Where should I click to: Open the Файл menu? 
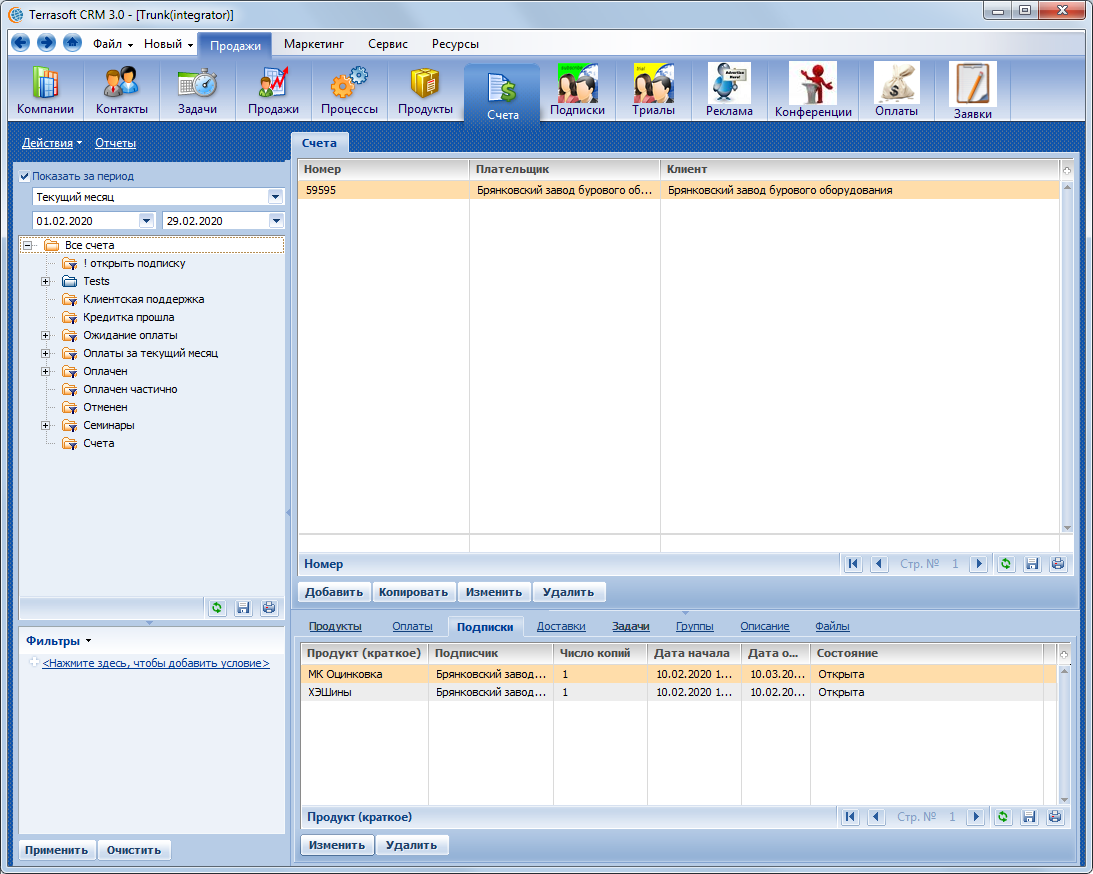click(112, 44)
